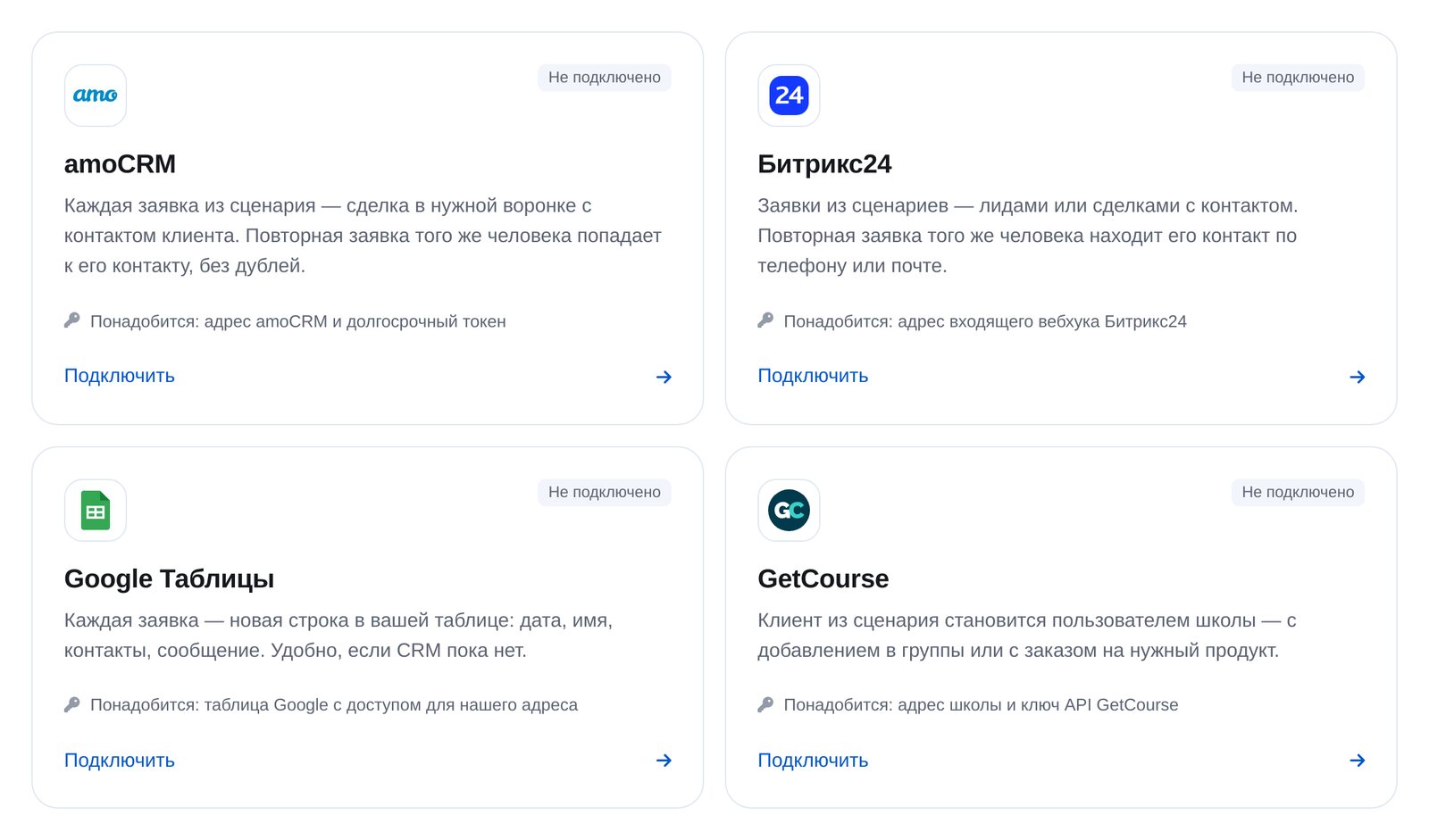Click the arrow icon in Google Таблицы card

pos(664,761)
